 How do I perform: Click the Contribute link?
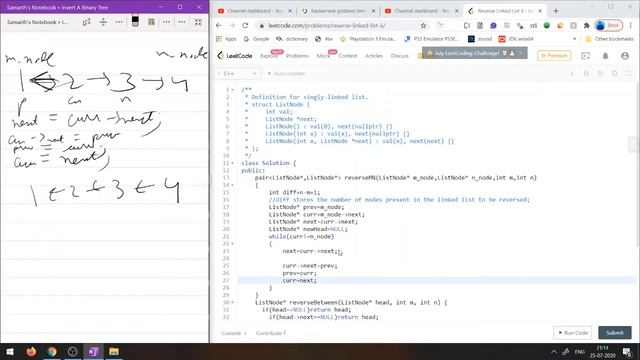point(271,333)
